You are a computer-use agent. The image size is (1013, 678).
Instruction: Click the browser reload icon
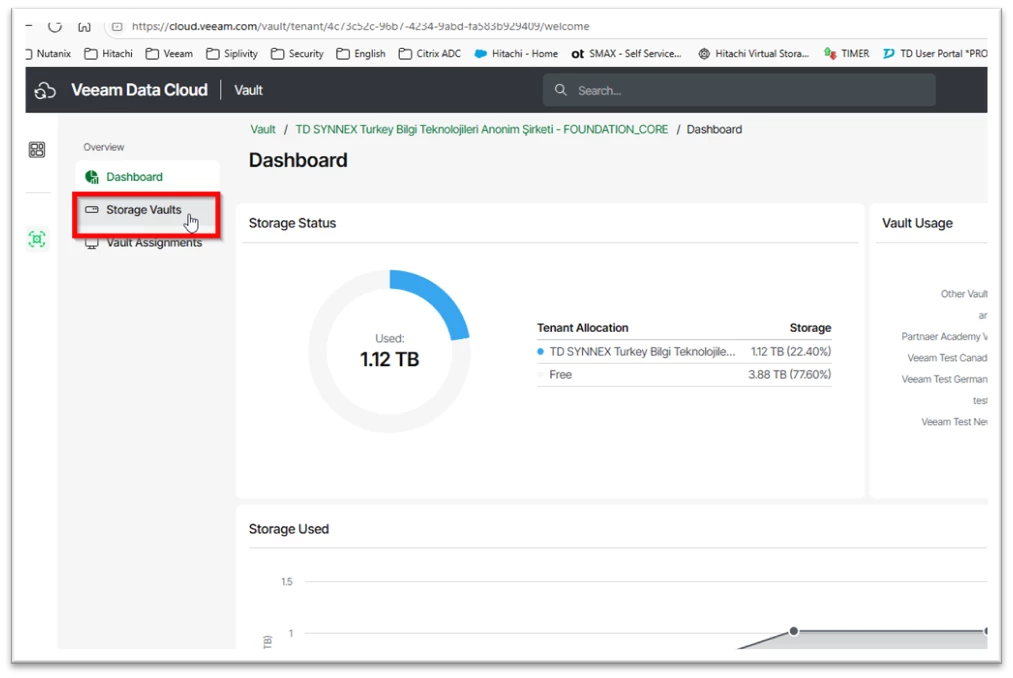tap(55, 26)
